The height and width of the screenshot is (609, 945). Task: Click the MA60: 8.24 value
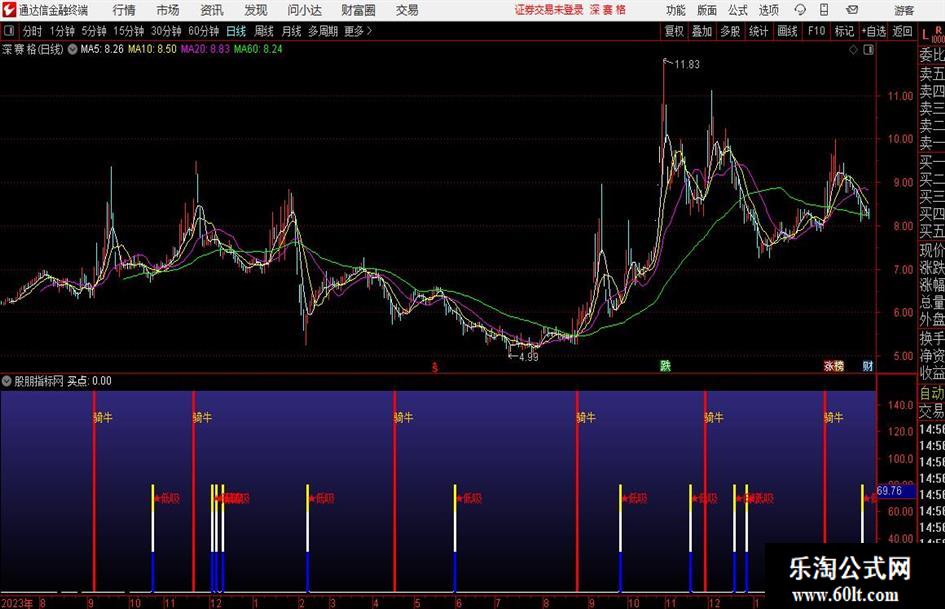(x=258, y=49)
